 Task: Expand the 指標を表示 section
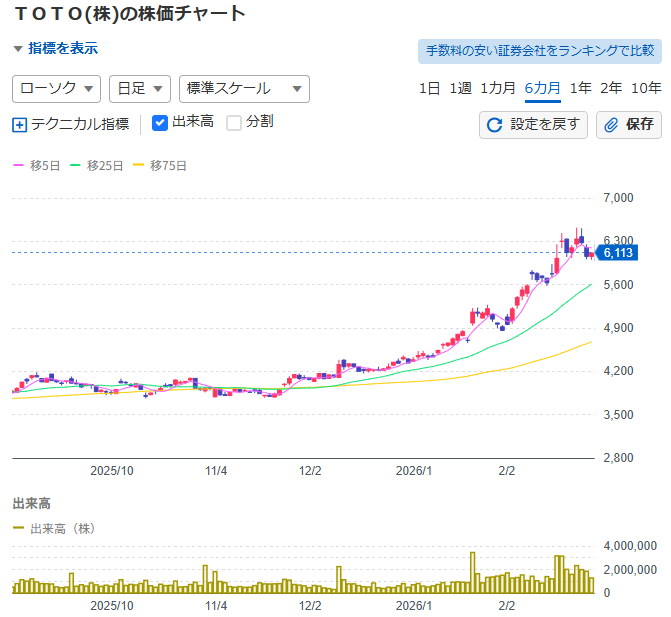pyautogui.click(x=56, y=48)
